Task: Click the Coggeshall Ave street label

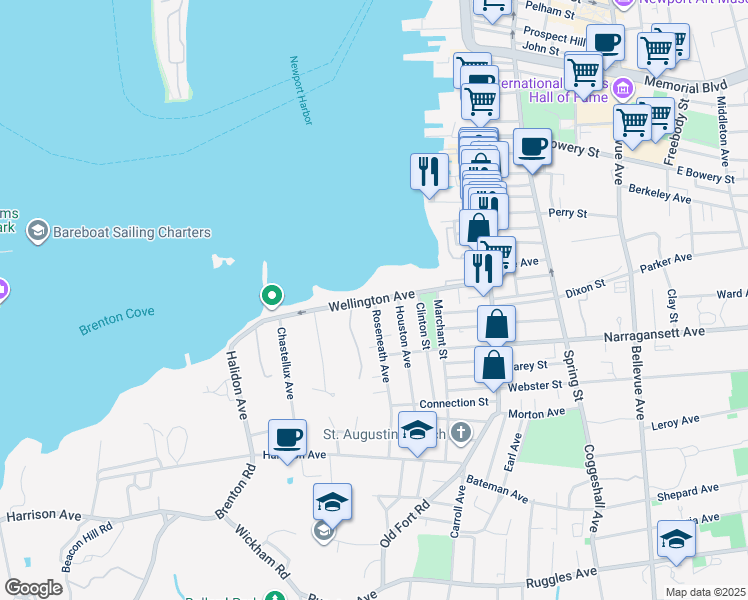Action: (x=595, y=488)
